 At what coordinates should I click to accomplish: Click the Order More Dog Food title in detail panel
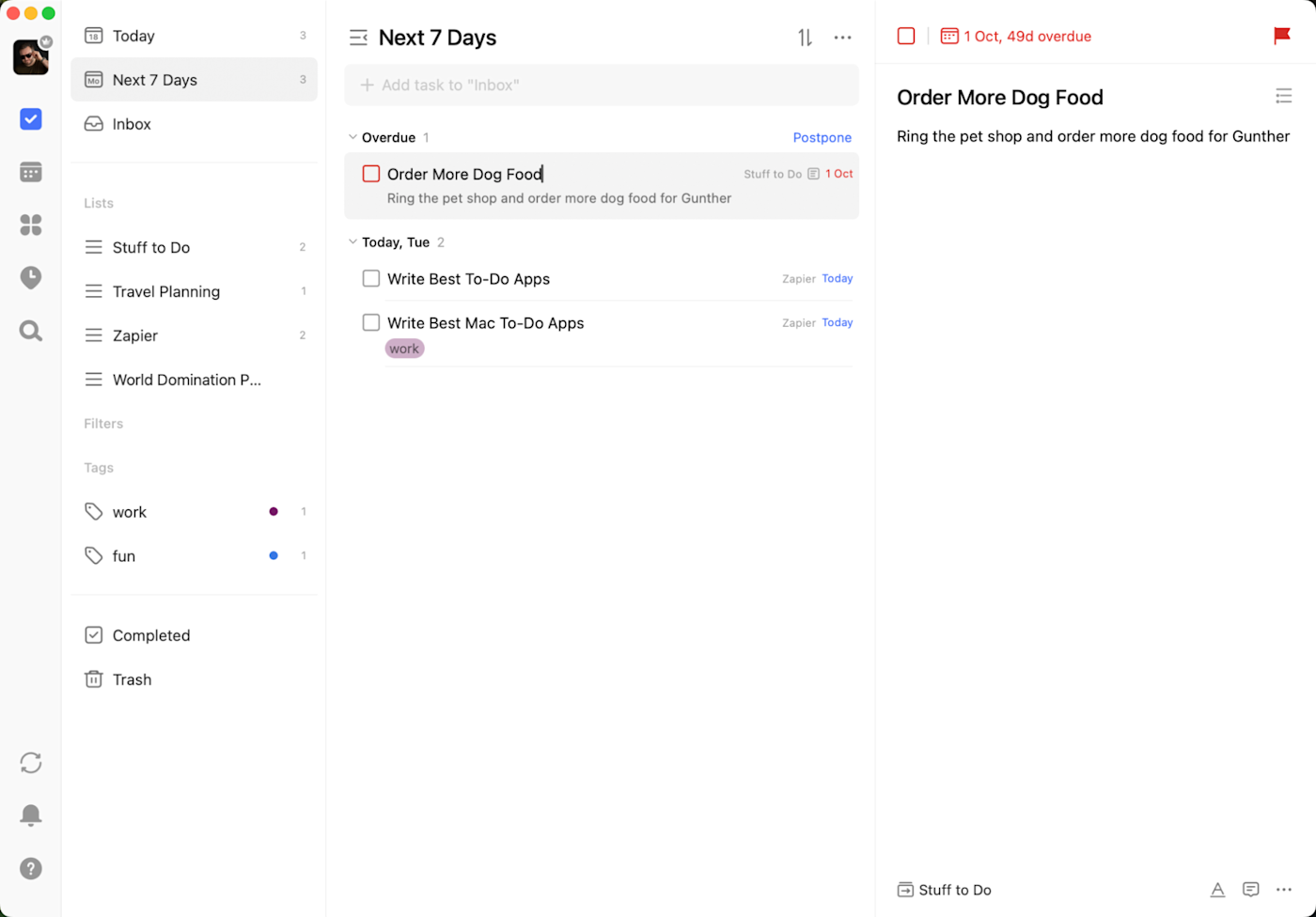[999, 97]
